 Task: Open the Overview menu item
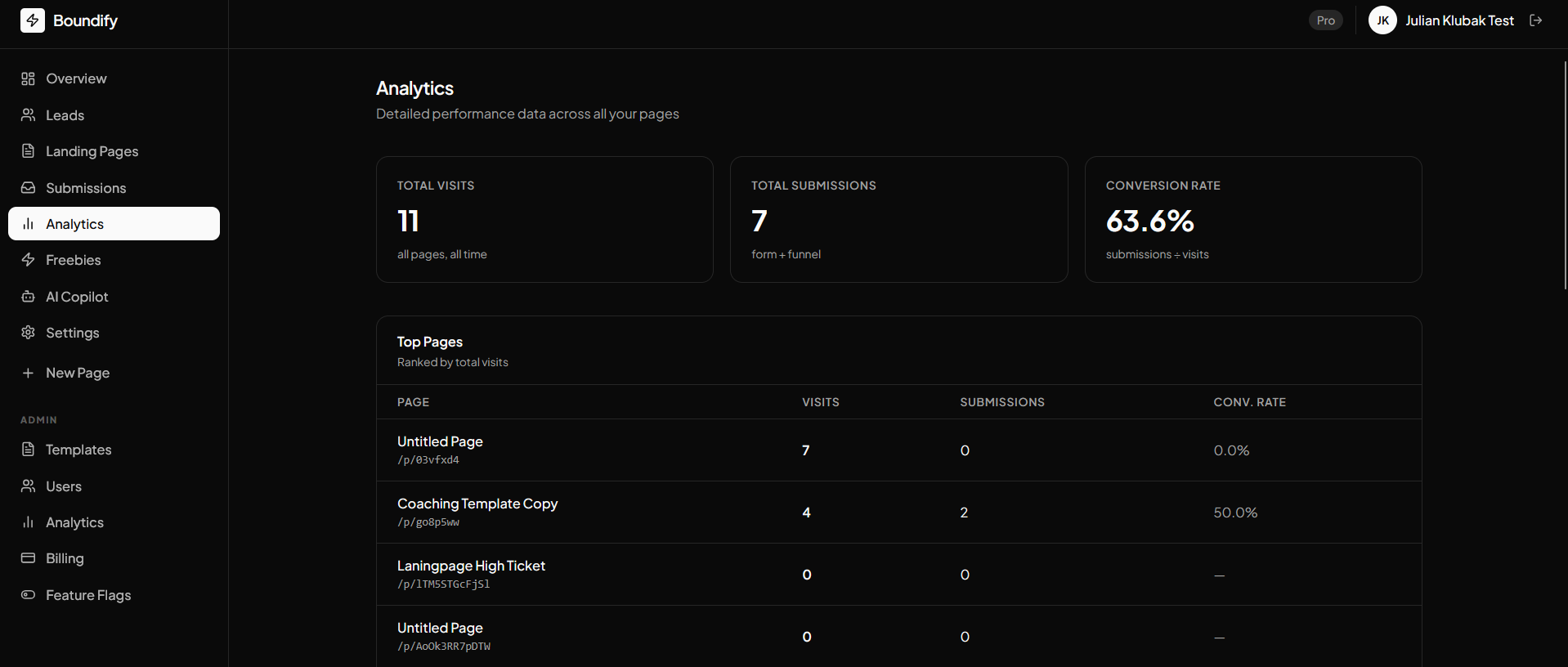[x=114, y=78]
